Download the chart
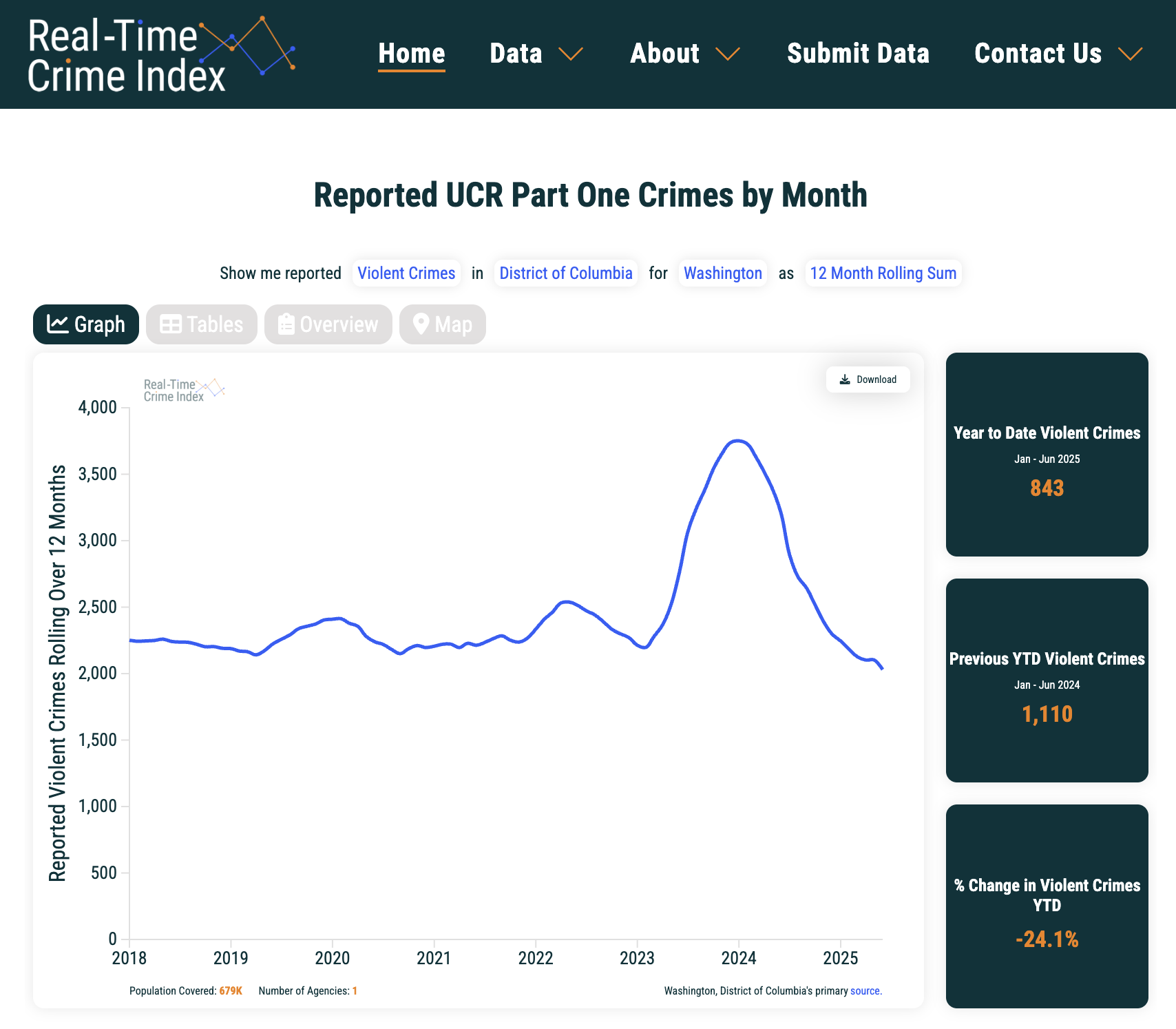The image size is (1176, 1029). pos(868,380)
